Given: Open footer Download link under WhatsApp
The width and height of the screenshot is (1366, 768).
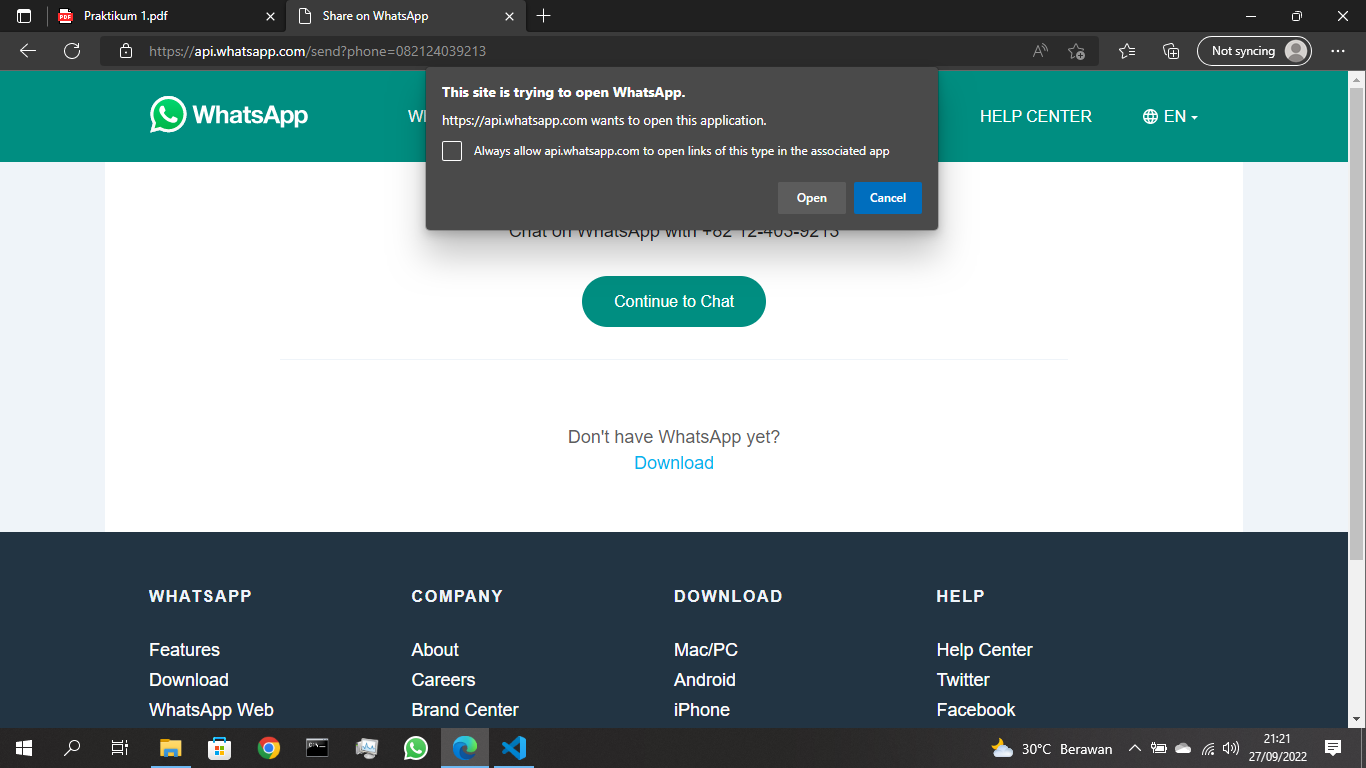Looking at the screenshot, I should pos(189,680).
